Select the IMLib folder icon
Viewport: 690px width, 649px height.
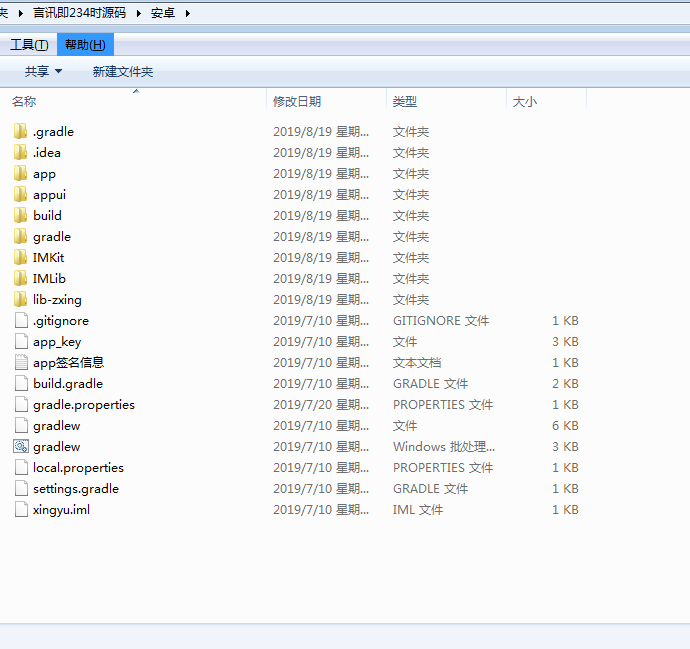click(21, 278)
